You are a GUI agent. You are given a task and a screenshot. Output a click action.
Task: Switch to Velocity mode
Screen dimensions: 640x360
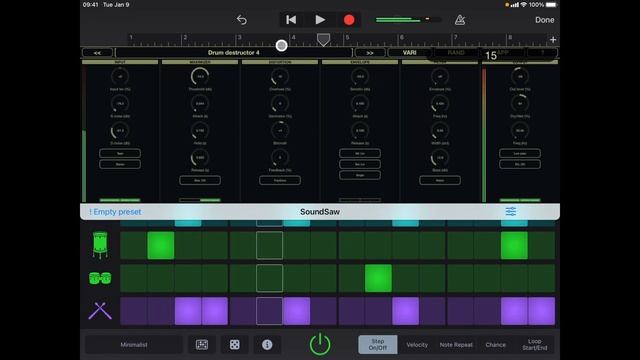pos(417,345)
